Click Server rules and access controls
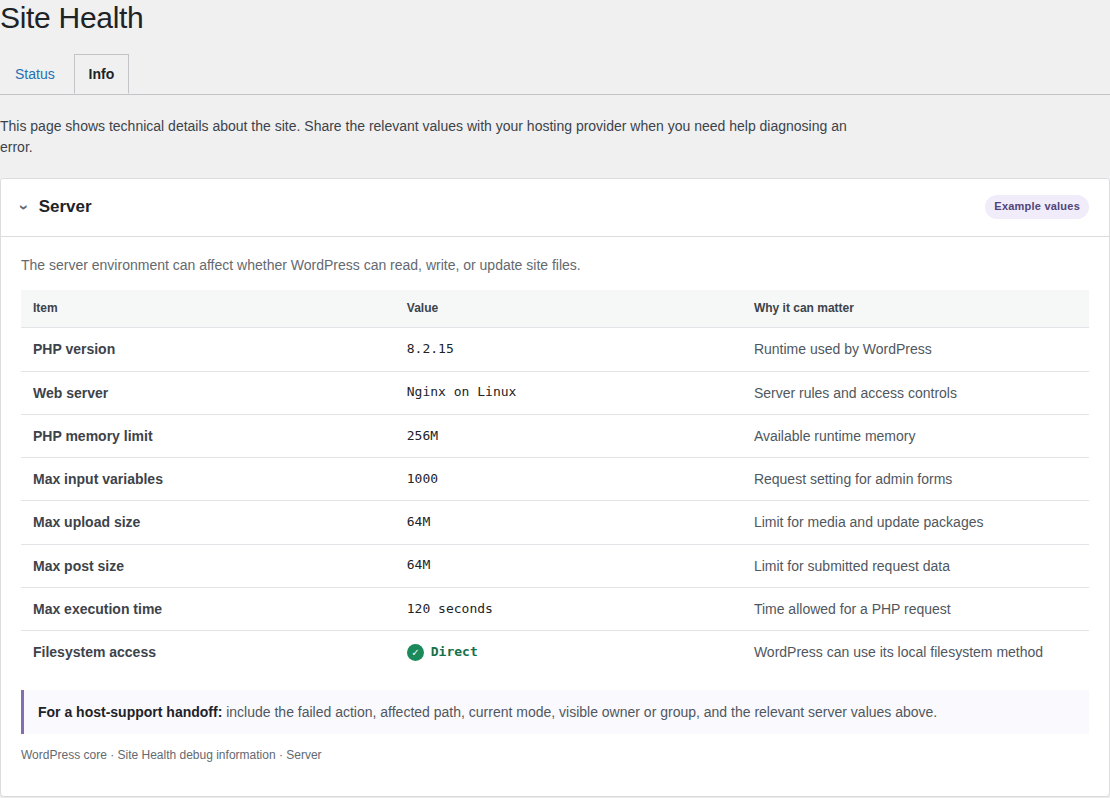Viewport: 1110px width, 798px height. [855, 393]
